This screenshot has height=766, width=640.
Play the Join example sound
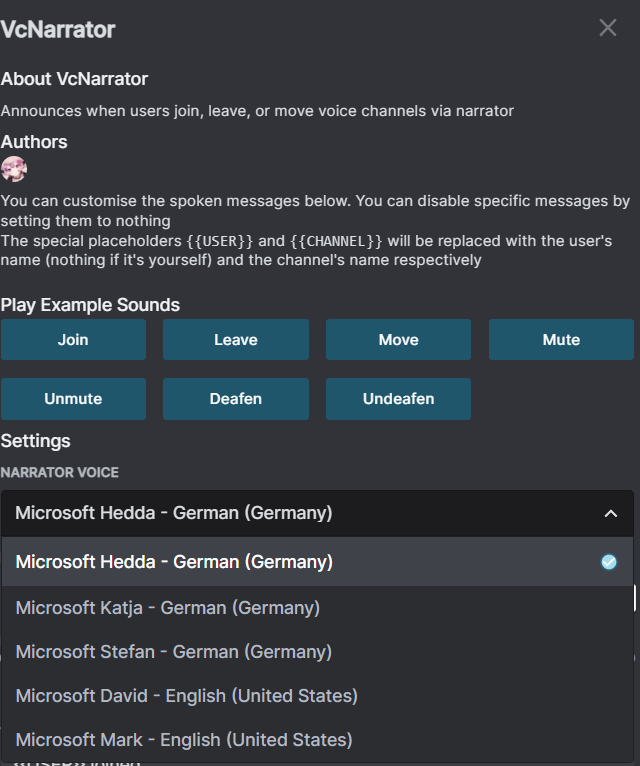click(73, 340)
